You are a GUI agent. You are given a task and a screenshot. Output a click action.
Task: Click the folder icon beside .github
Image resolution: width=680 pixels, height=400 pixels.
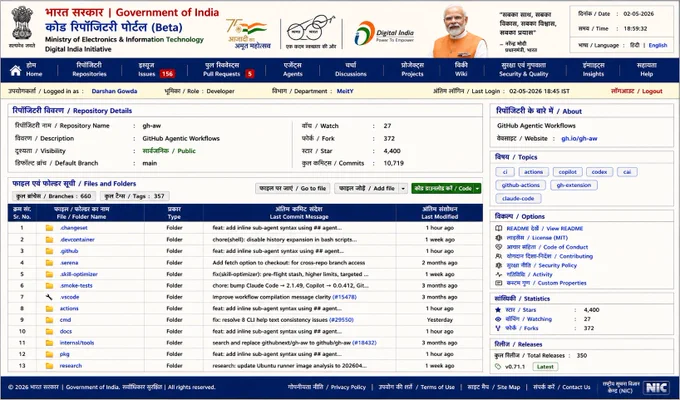tap(49, 251)
